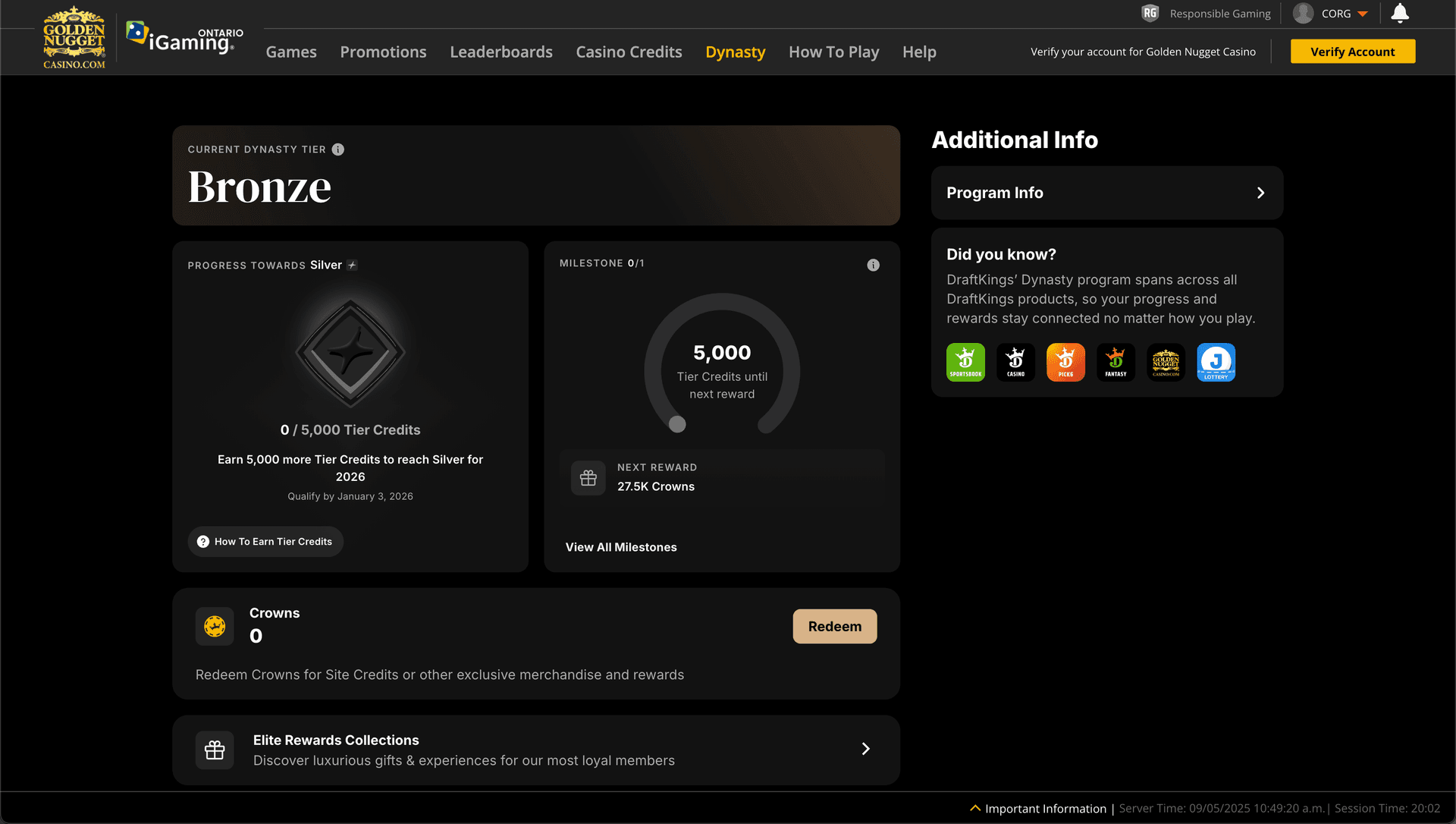
Task: Click the milestone progress ring knob
Action: [x=677, y=424]
